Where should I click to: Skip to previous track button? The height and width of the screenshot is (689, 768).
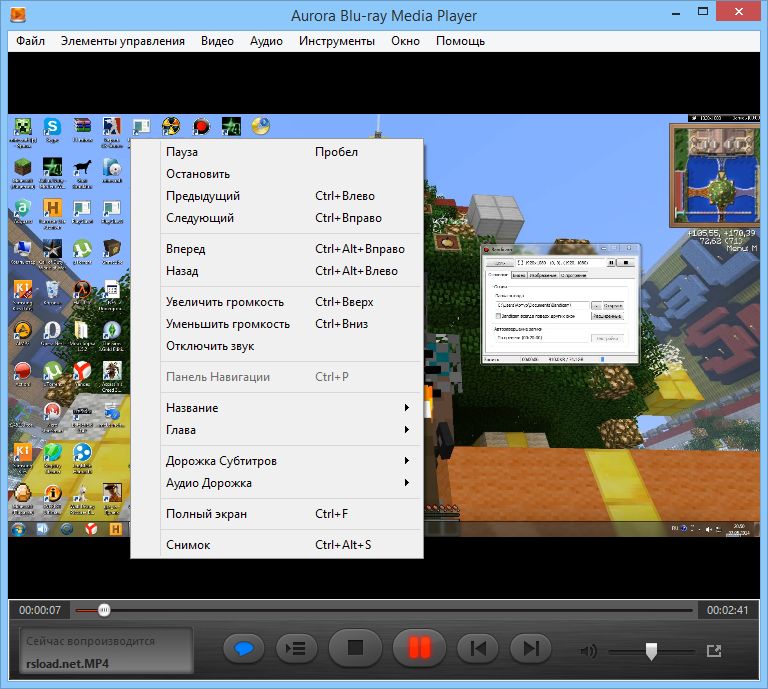point(478,649)
